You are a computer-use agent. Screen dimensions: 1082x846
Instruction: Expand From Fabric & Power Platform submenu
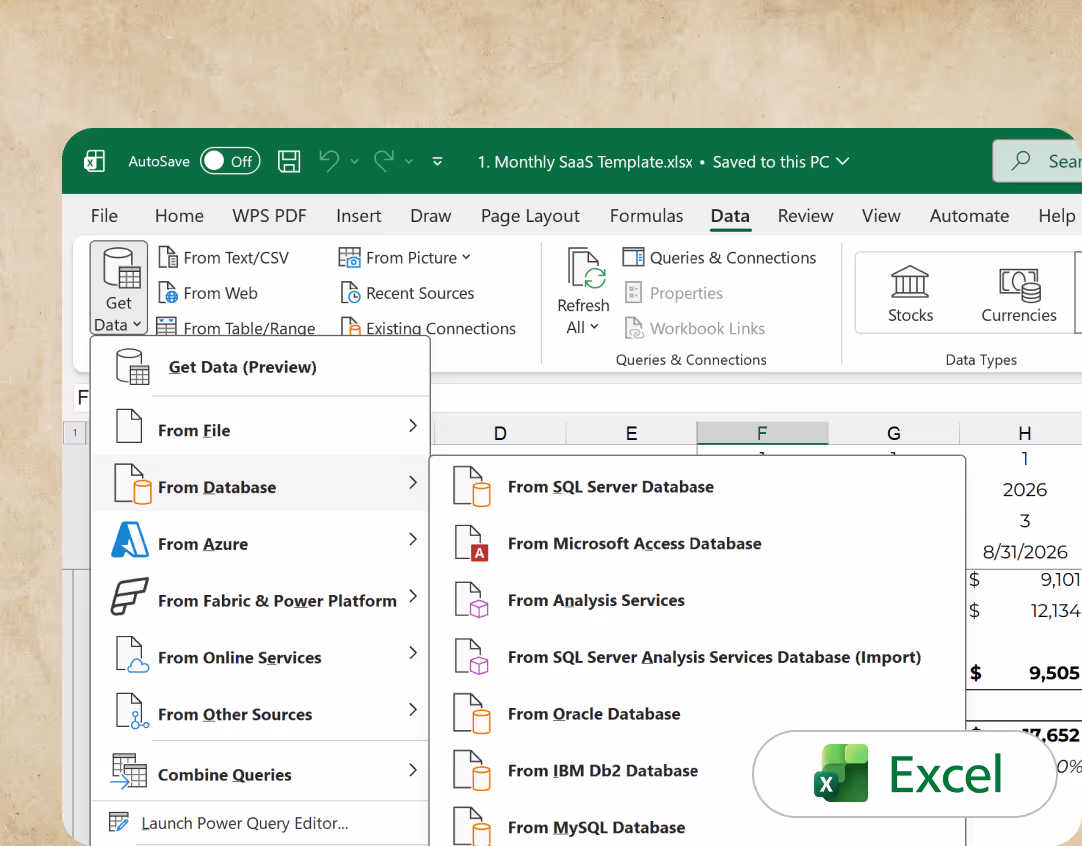coord(260,598)
